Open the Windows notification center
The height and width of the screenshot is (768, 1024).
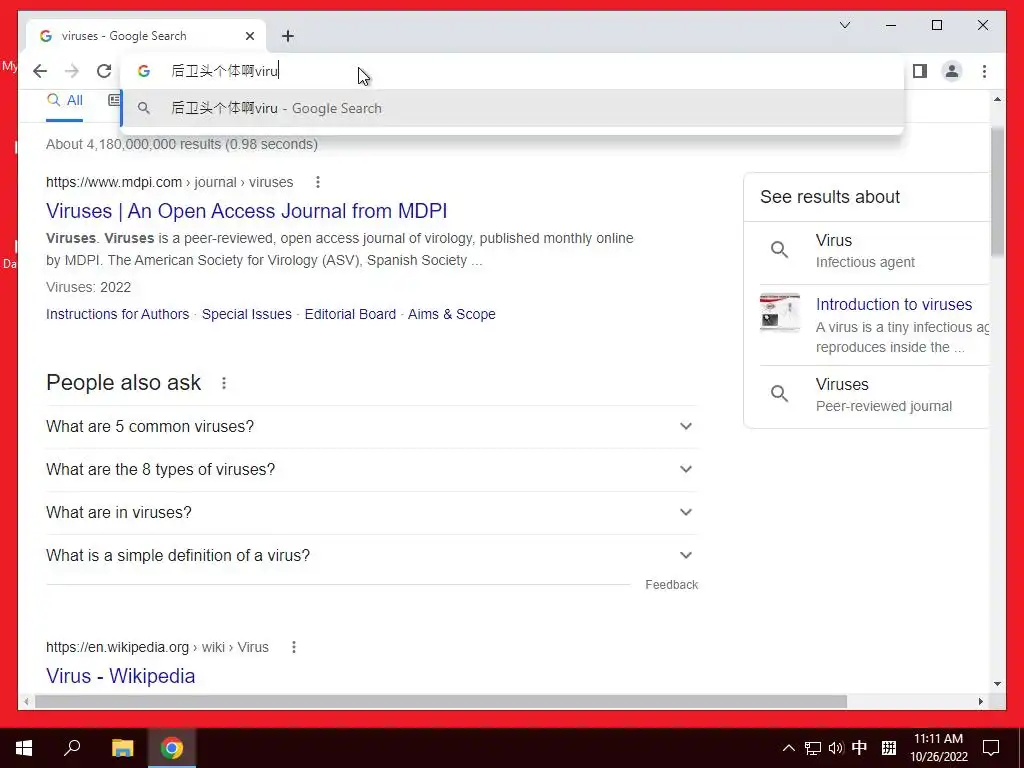tap(991, 748)
